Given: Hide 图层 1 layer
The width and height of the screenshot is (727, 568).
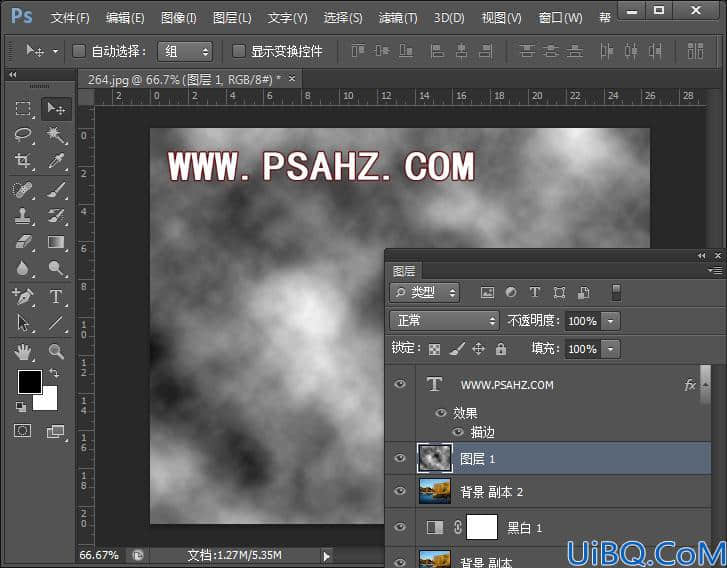Looking at the screenshot, I should coord(400,458).
